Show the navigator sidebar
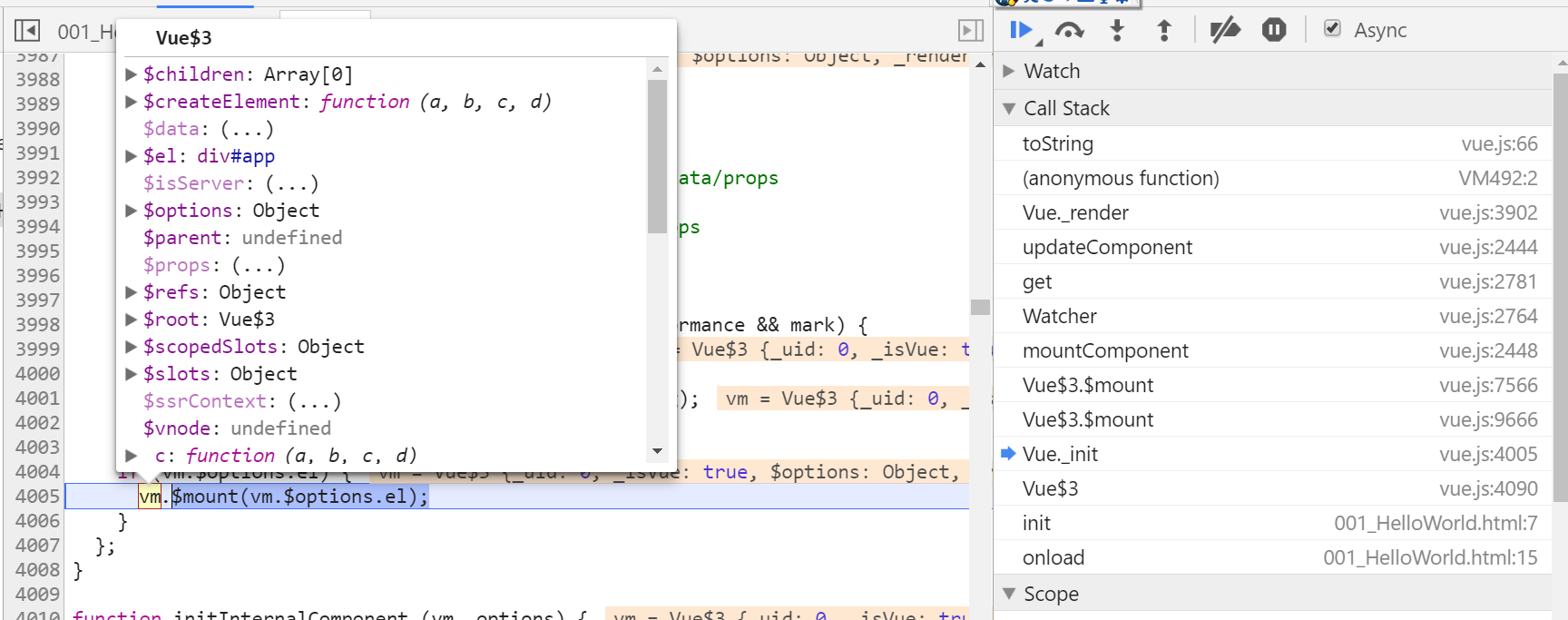The width and height of the screenshot is (1568, 620). (27, 31)
